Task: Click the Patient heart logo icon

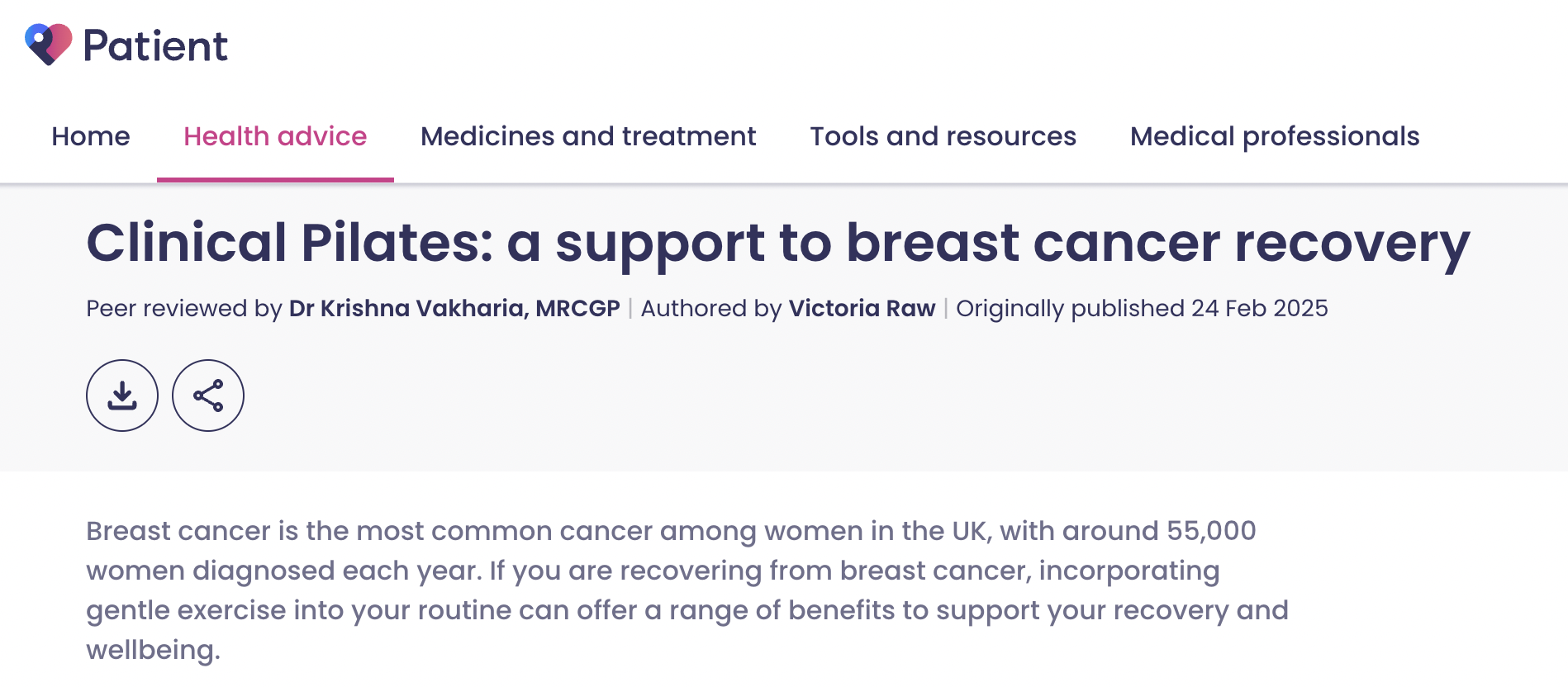Action: click(x=48, y=44)
